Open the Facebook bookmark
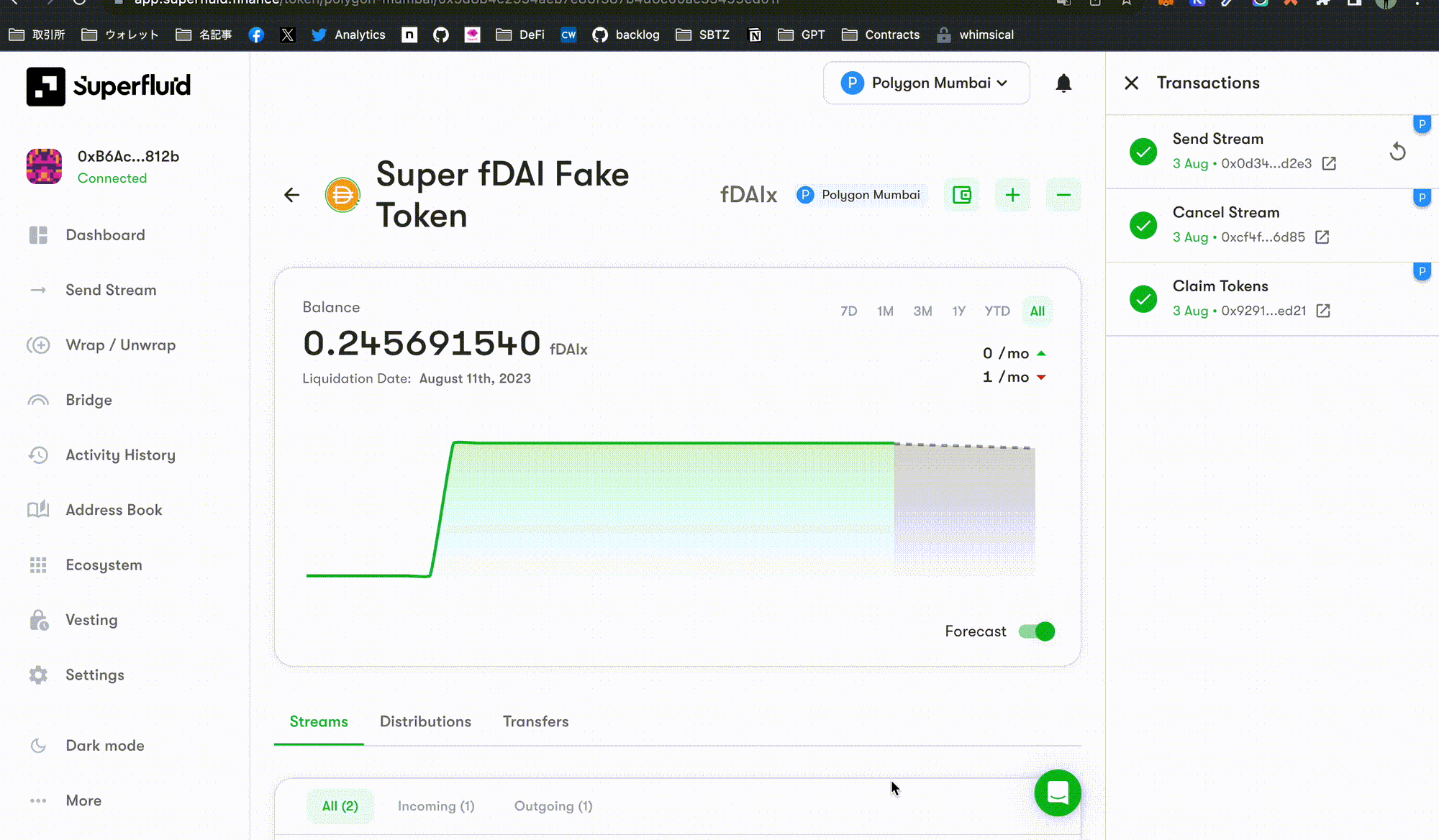 pos(256,35)
